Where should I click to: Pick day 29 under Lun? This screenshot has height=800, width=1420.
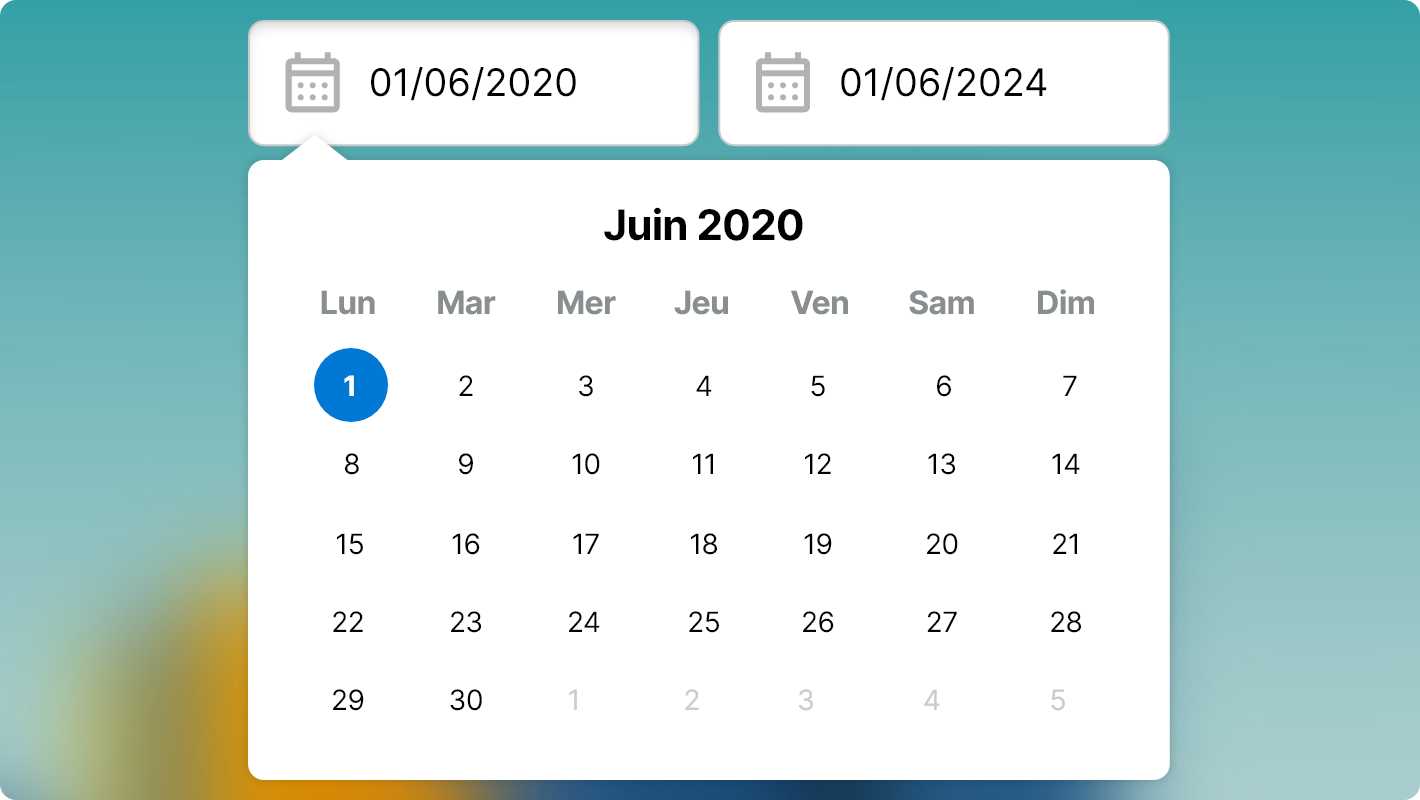(348, 700)
